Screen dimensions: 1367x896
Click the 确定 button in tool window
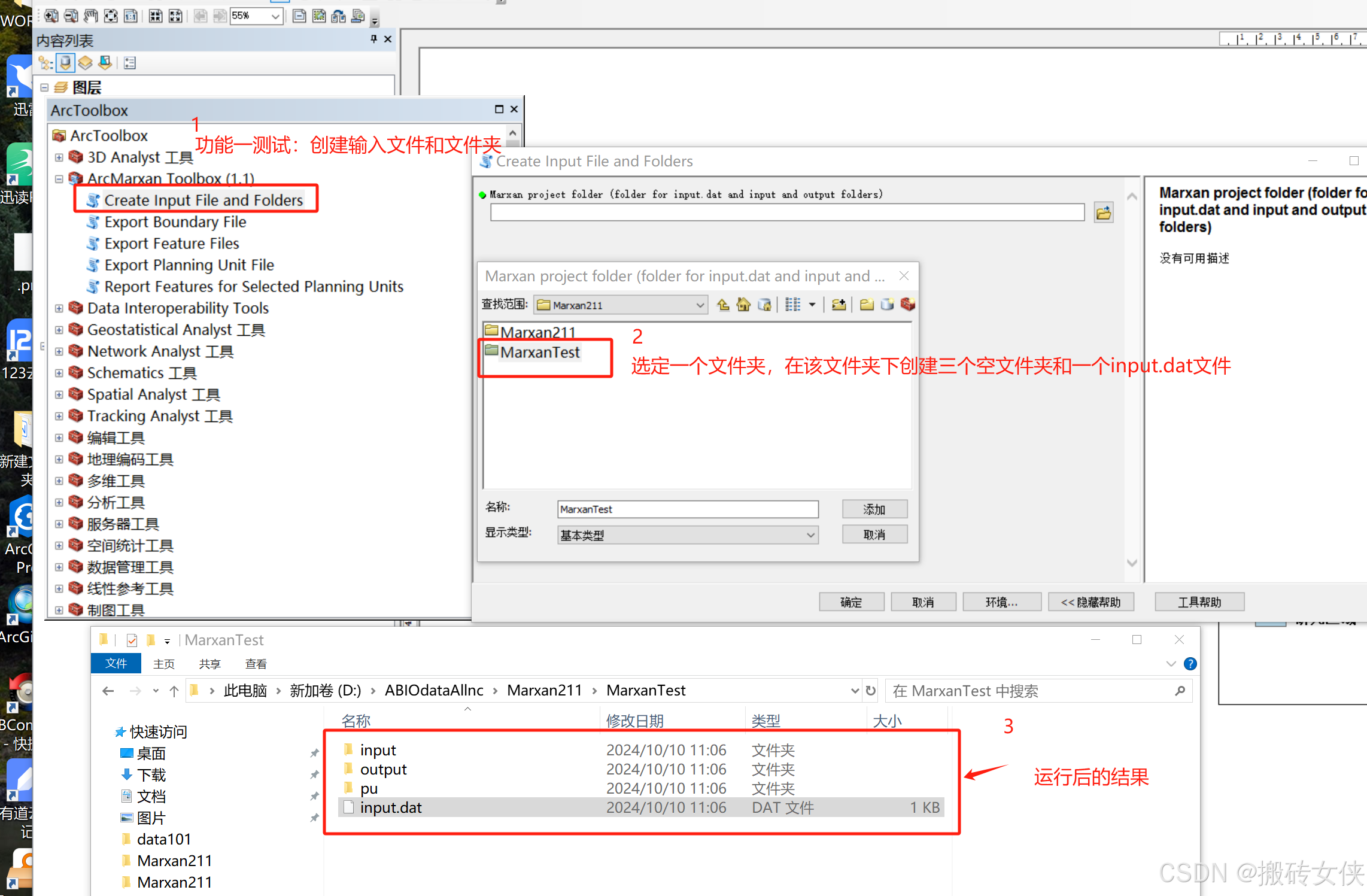click(850, 602)
